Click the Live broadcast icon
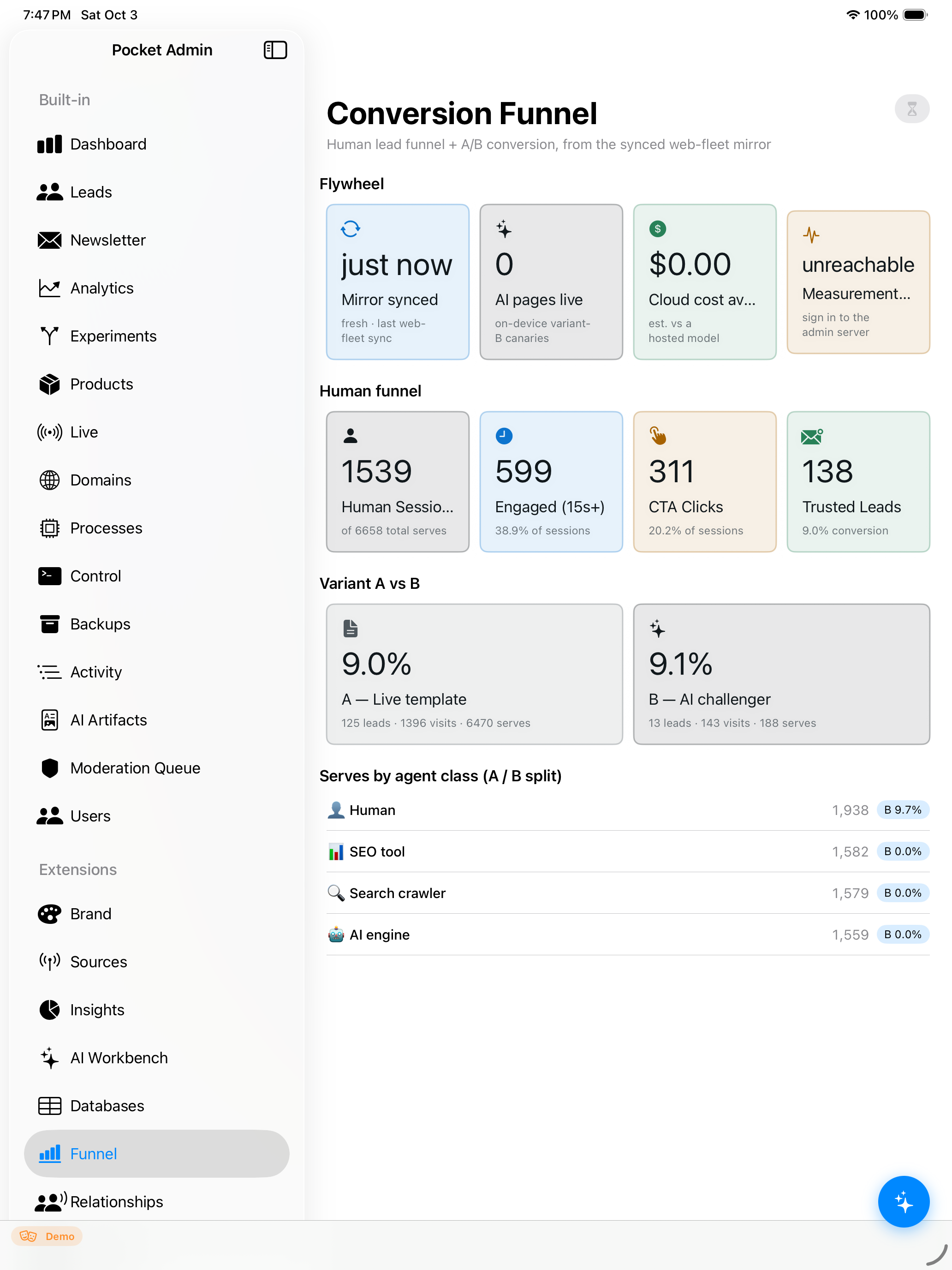The width and height of the screenshot is (952, 1270). [49, 432]
